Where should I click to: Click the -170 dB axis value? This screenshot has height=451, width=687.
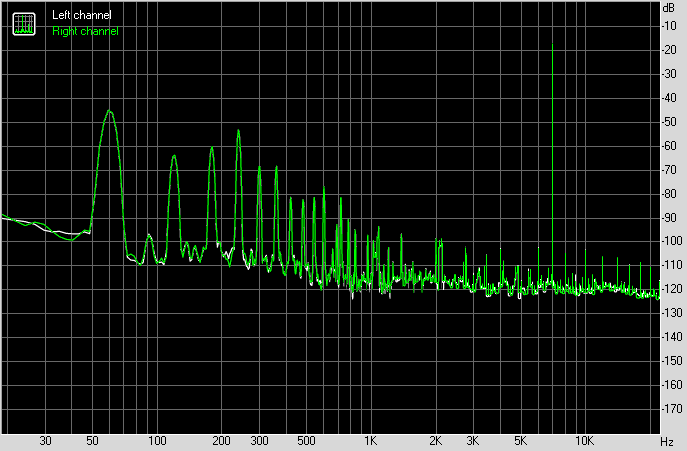point(672,409)
